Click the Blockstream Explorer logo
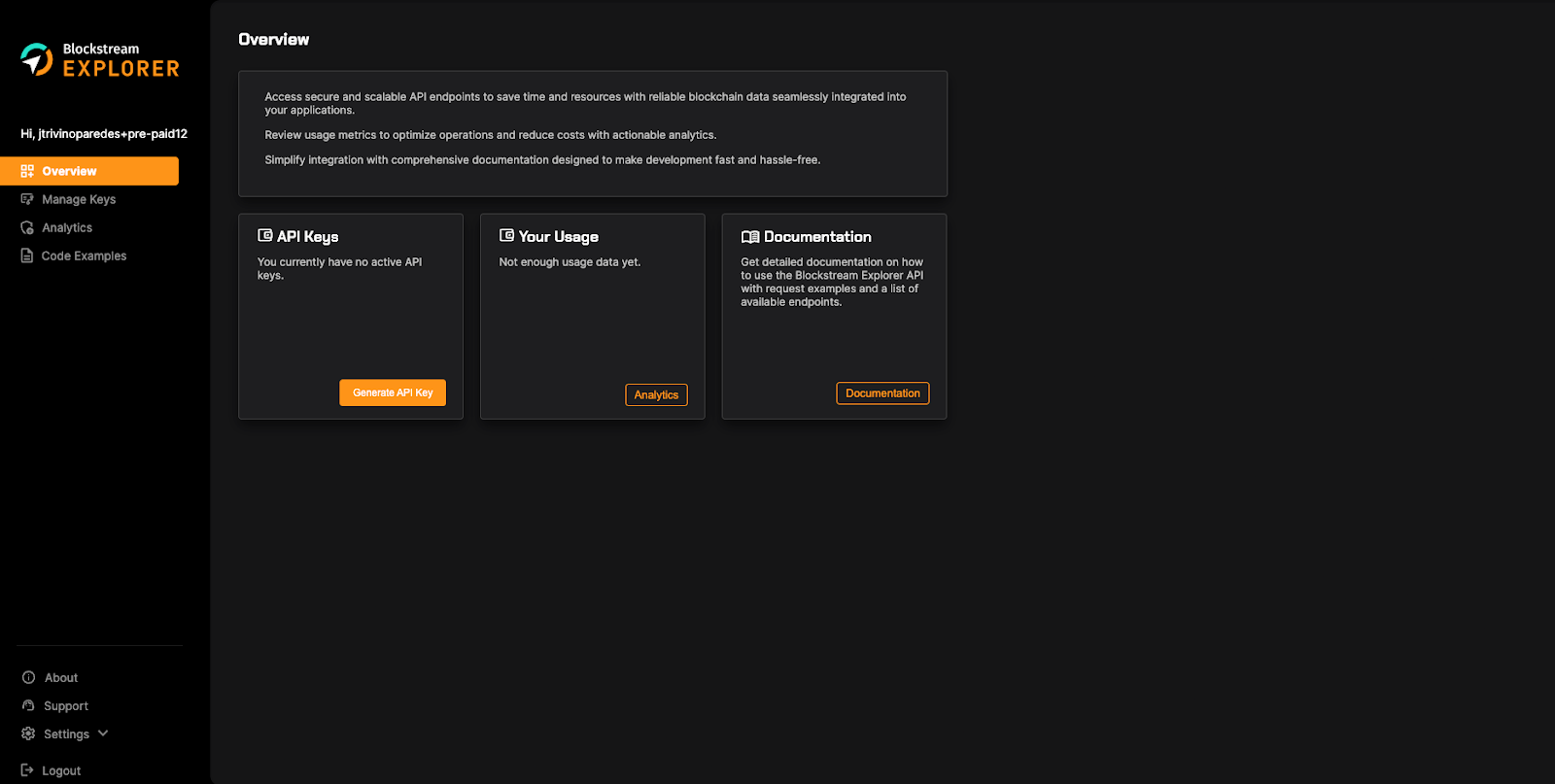This screenshot has width=1555, height=784. (x=100, y=59)
